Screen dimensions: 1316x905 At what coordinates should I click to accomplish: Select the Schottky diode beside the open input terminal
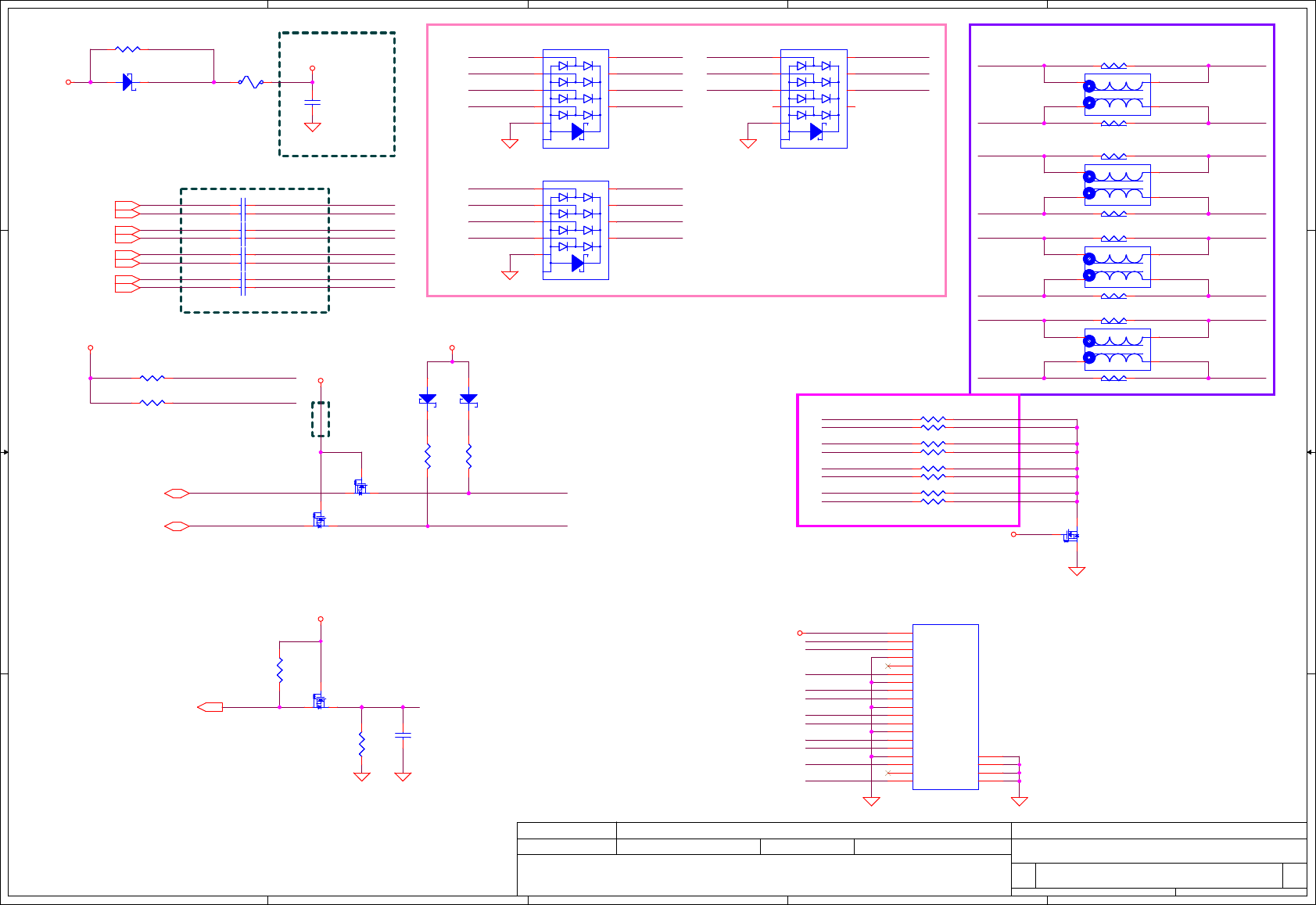[129, 82]
